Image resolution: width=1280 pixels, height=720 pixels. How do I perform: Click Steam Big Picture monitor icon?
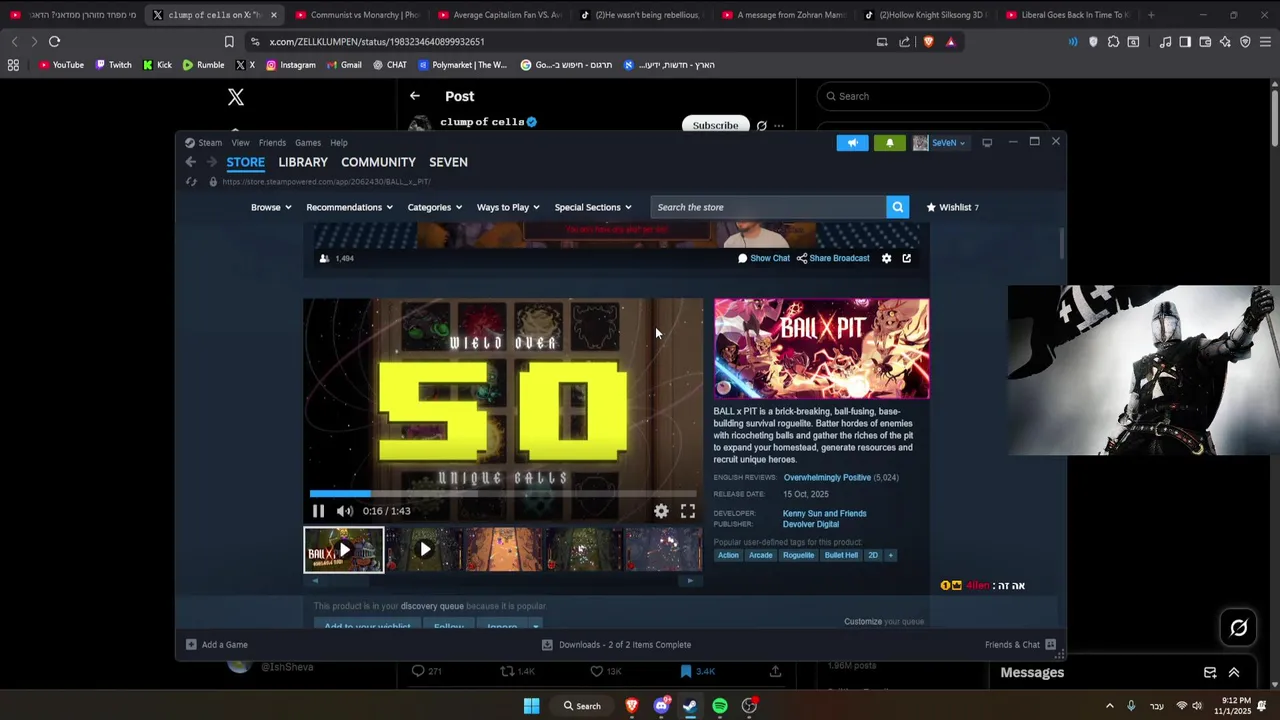point(987,143)
